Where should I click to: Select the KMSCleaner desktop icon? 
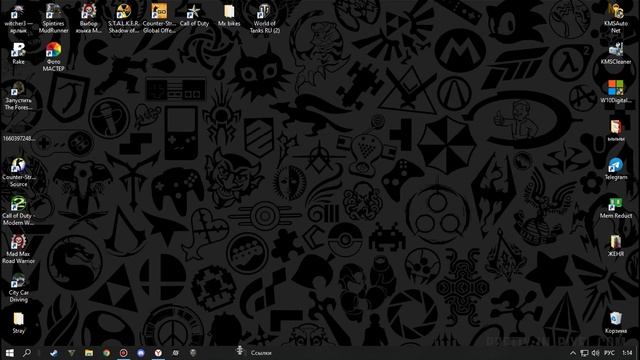[616, 50]
